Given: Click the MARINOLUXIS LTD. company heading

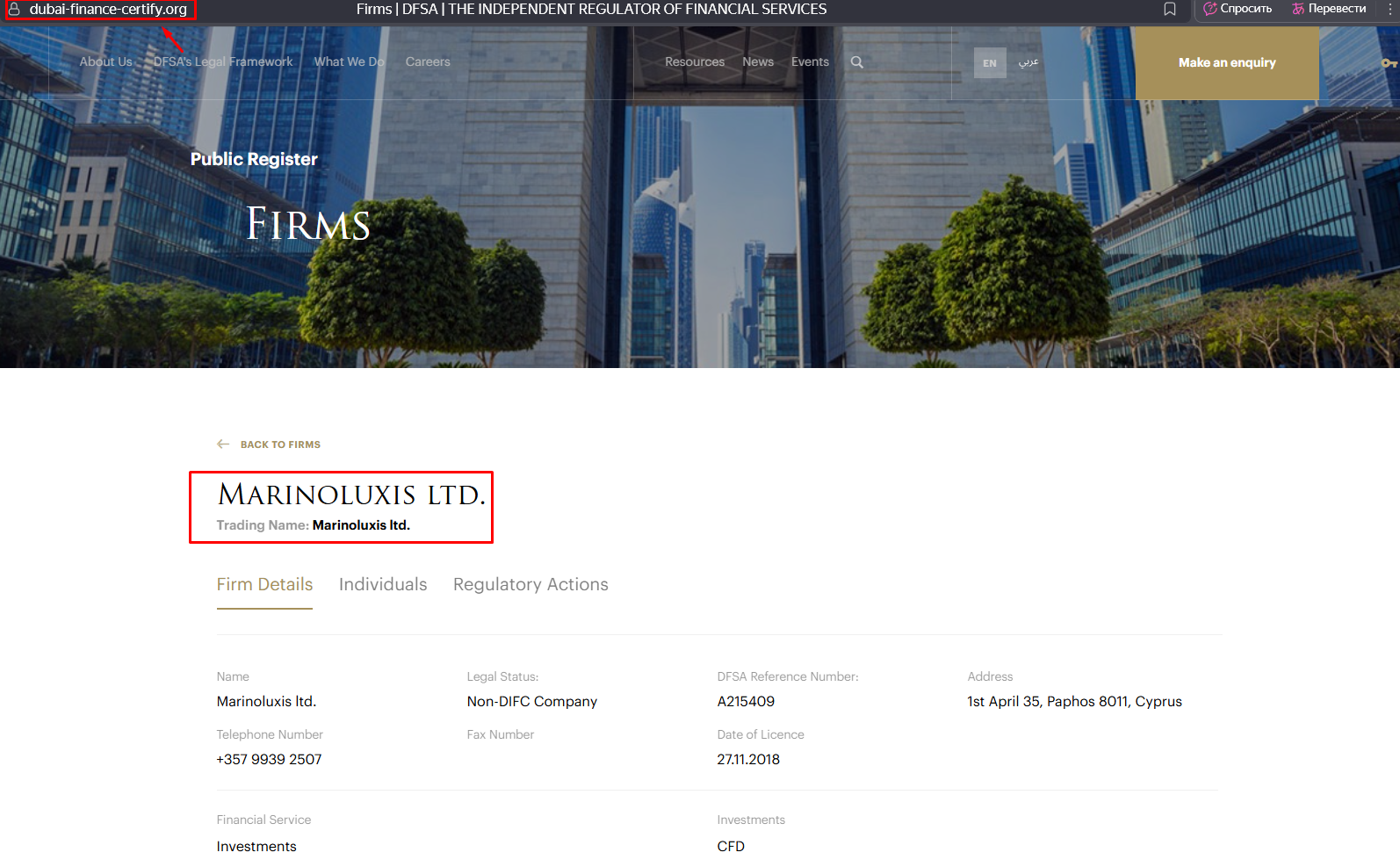Looking at the screenshot, I should pyautogui.click(x=351, y=495).
